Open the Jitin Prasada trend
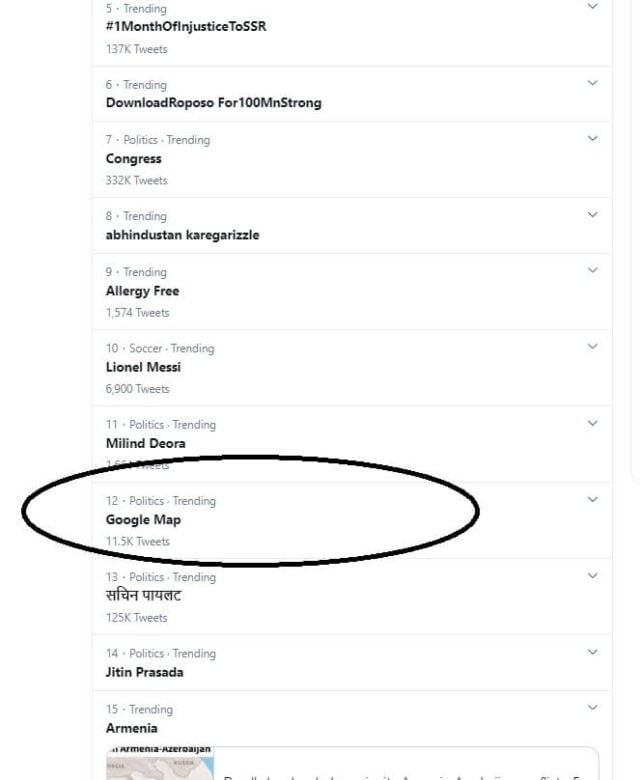The width and height of the screenshot is (640, 780). (x=144, y=672)
